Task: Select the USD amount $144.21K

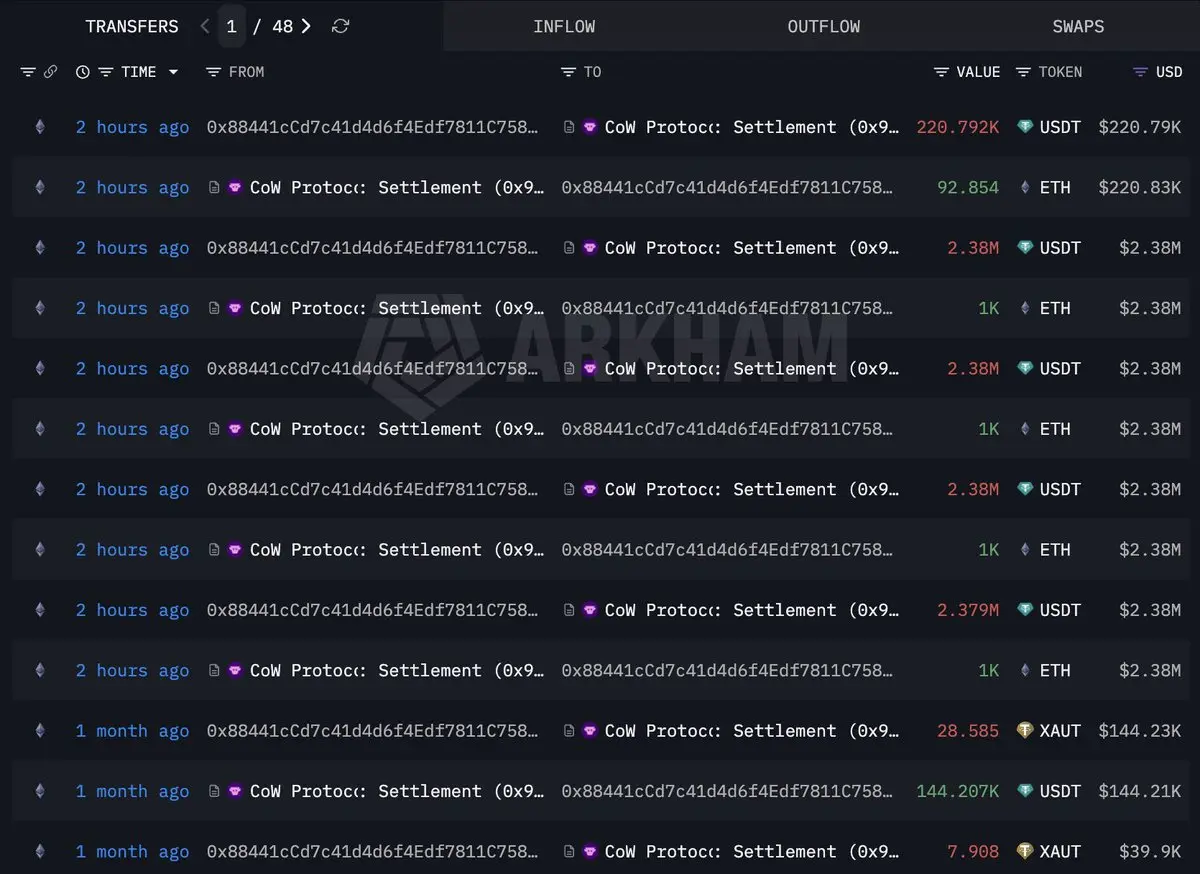Action: (1139, 791)
